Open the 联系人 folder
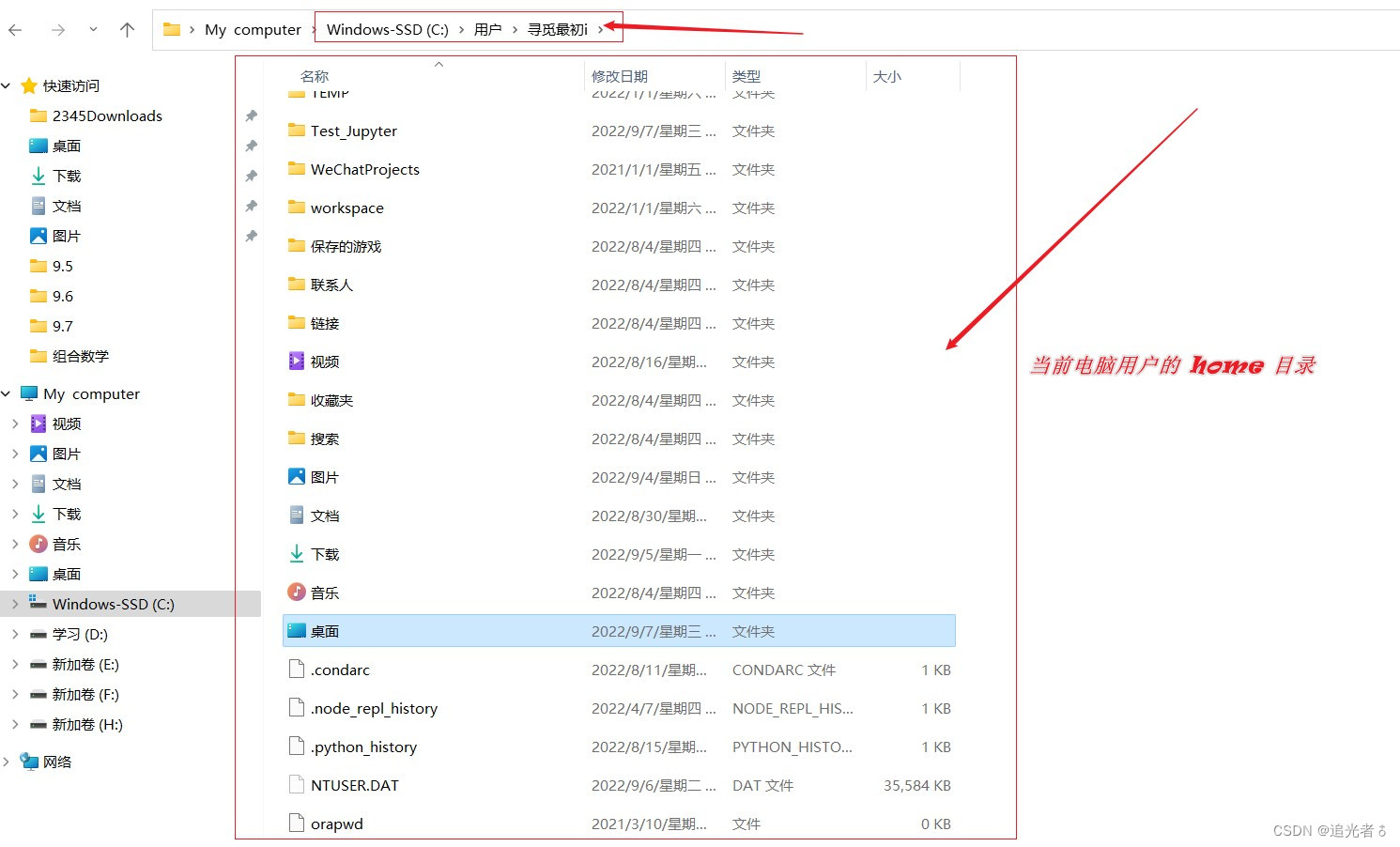 [331, 285]
